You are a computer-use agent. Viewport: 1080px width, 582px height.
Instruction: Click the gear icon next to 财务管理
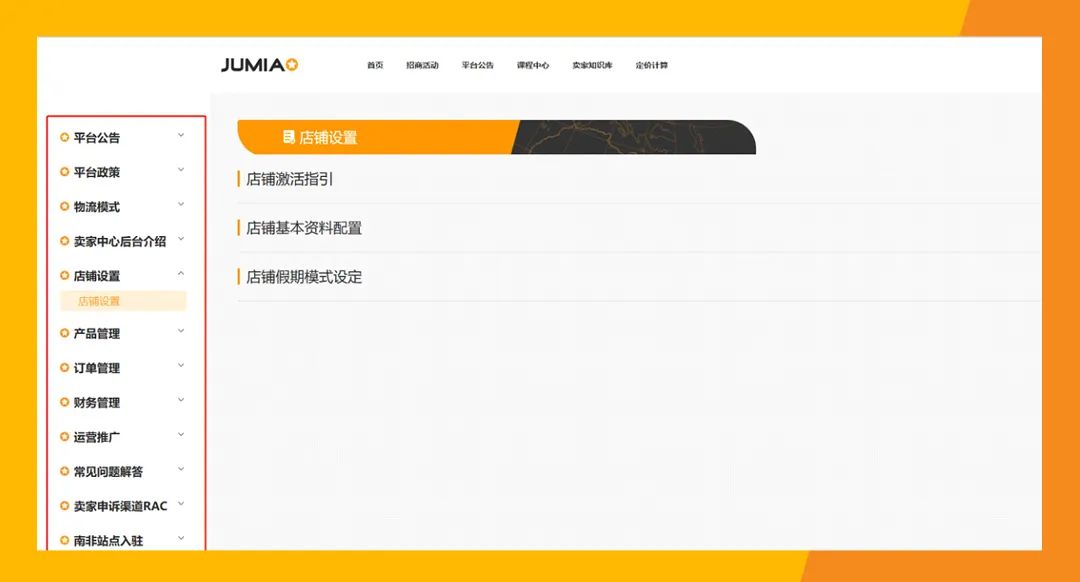tap(64, 402)
